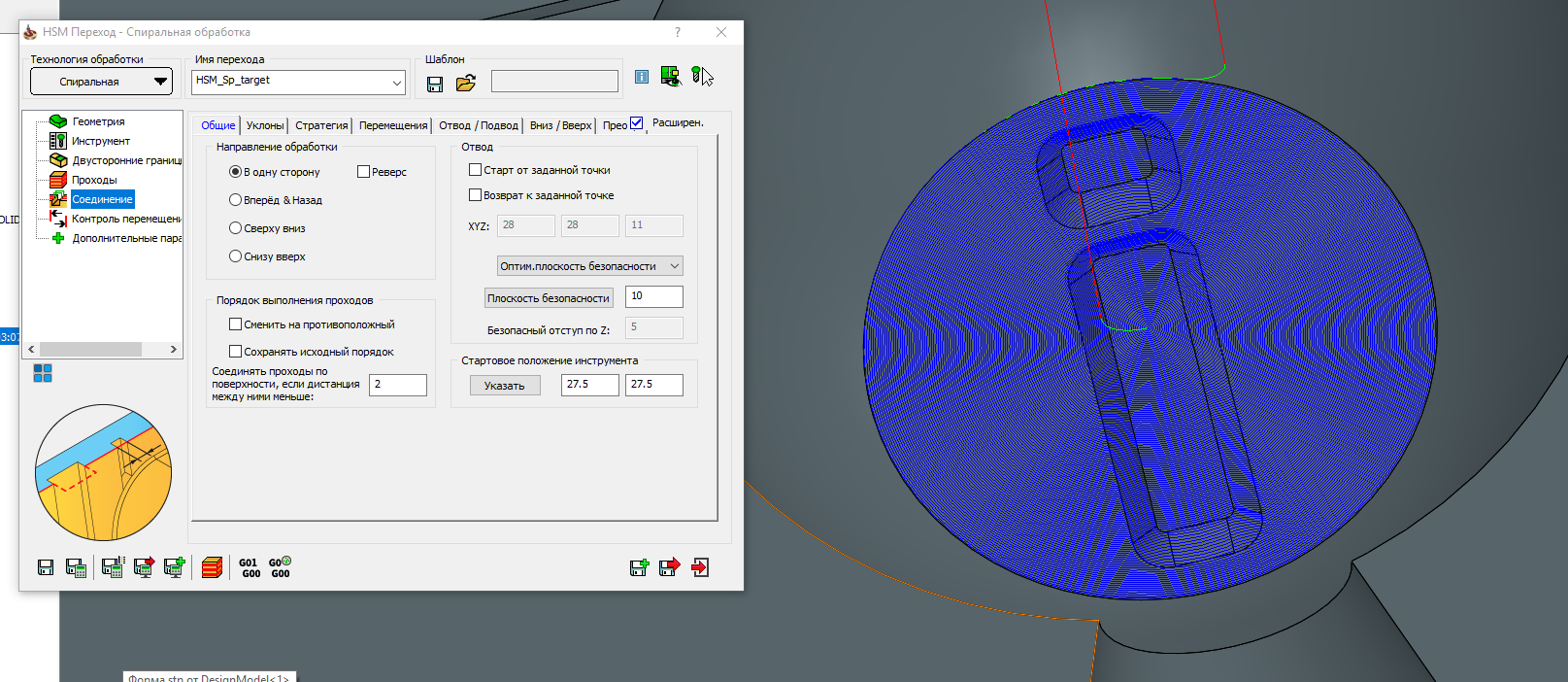Click the blue info icon
The height and width of the screenshot is (682, 1568).
coord(642,77)
